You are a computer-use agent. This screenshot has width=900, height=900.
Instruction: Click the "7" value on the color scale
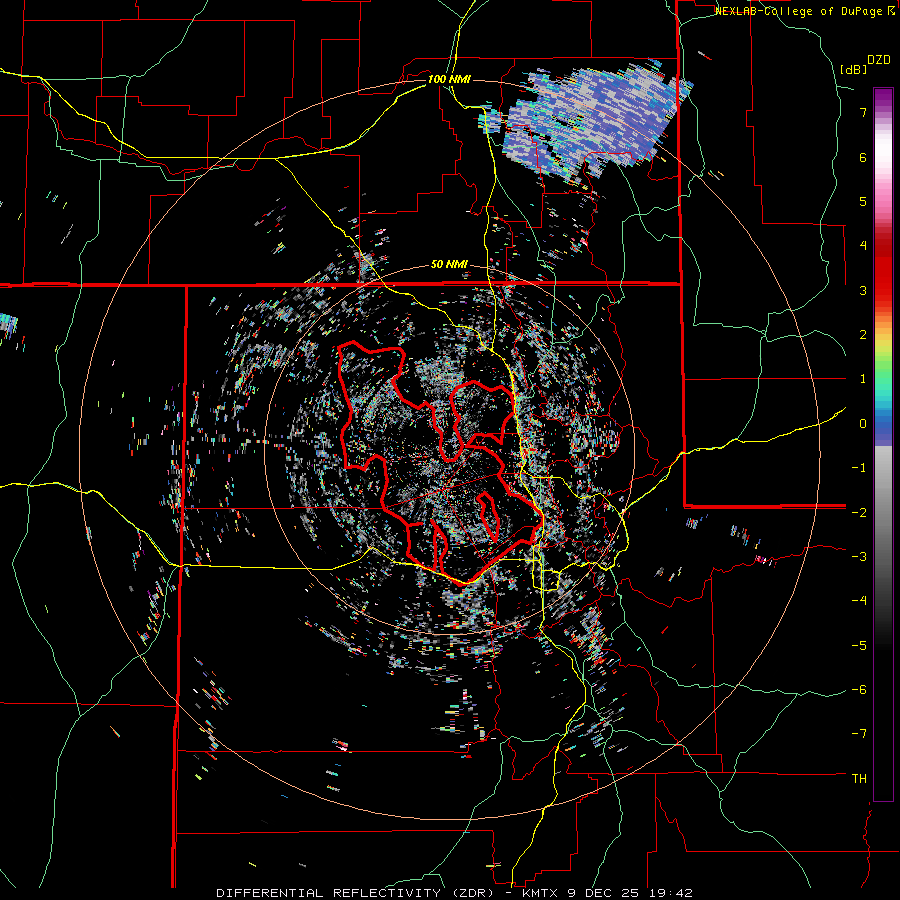click(x=863, y=112)
